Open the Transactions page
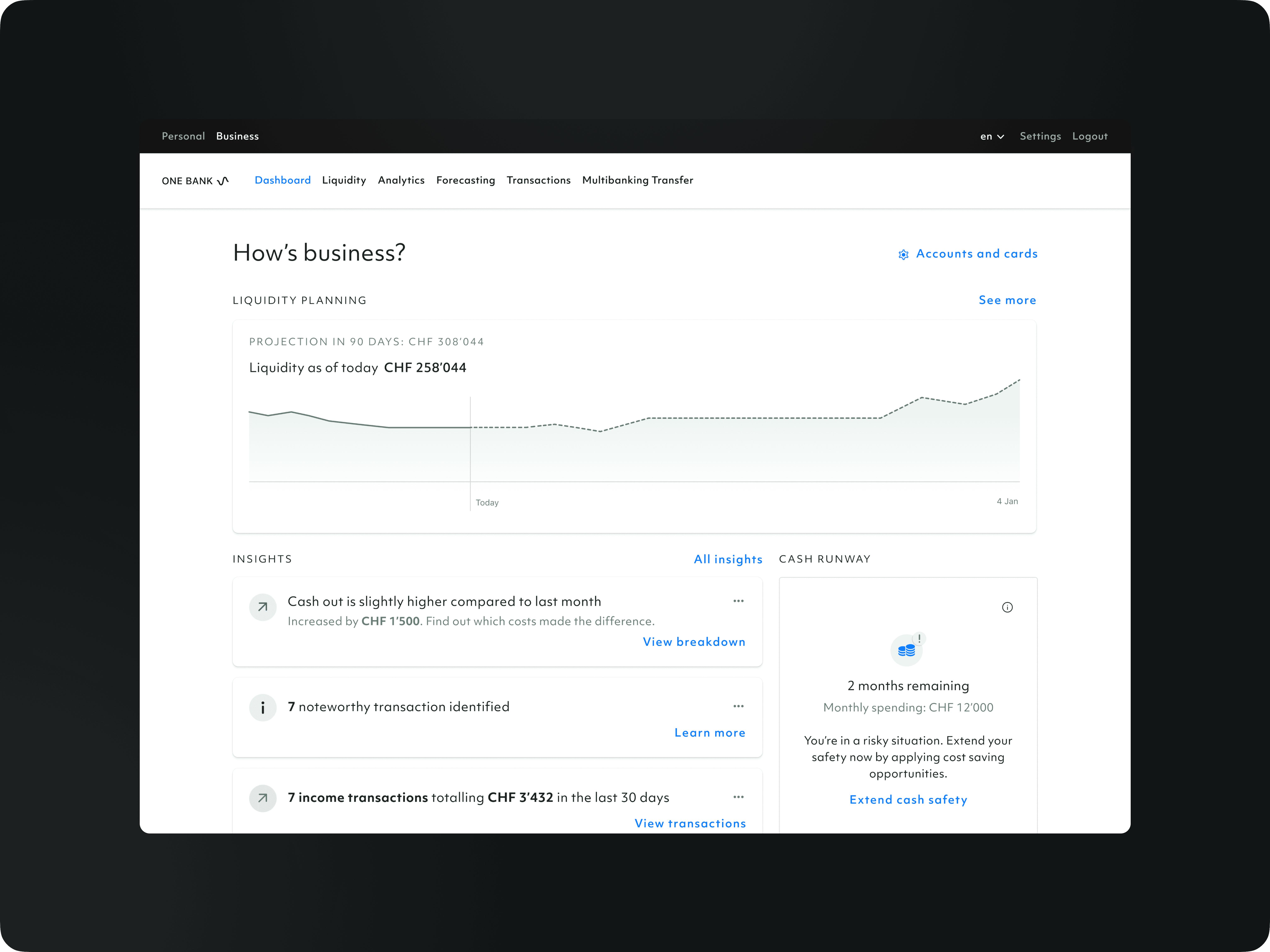The image size is (1270, 952). tap(539, 180)
